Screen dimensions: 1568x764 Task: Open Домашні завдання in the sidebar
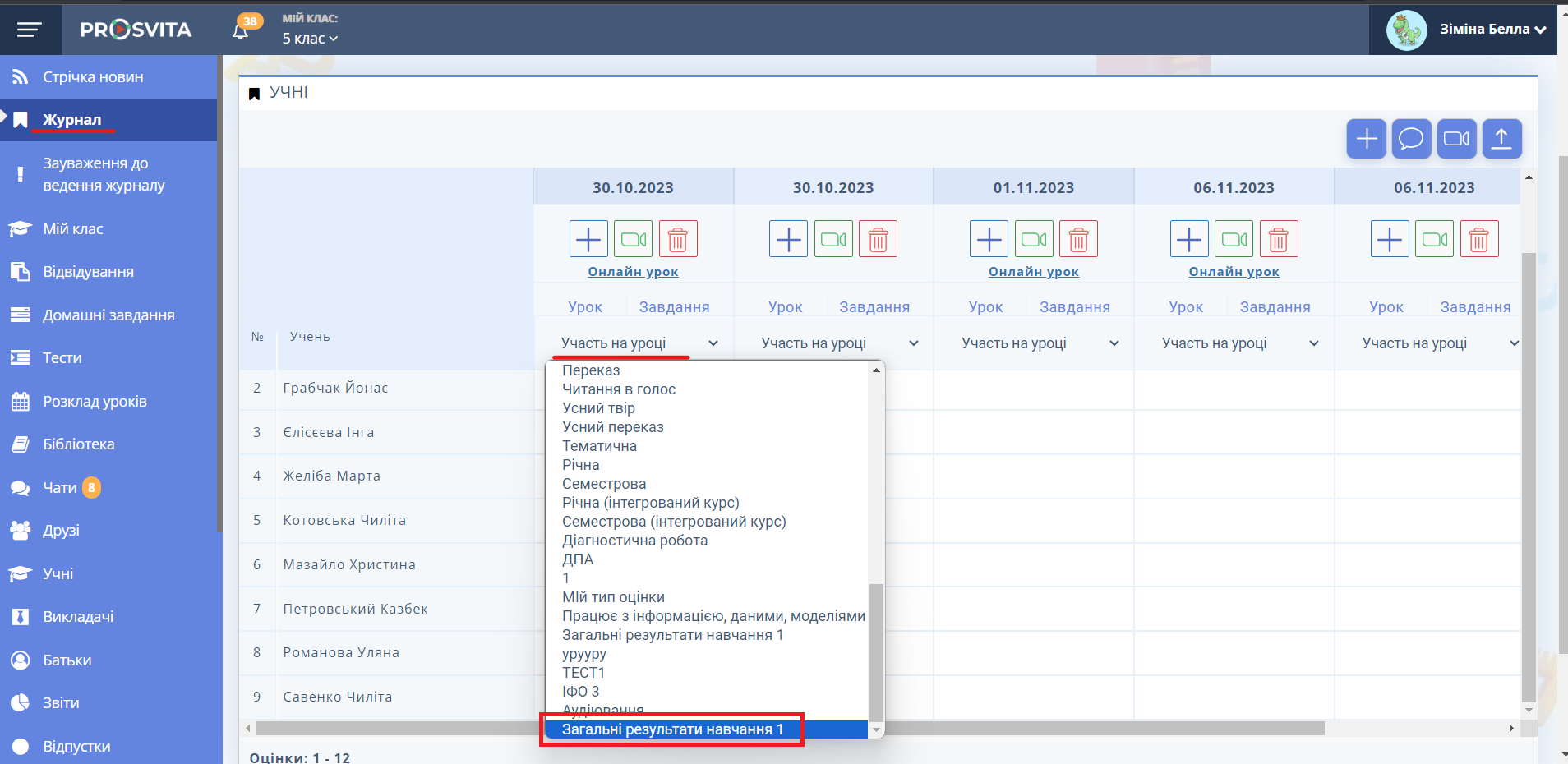(x=108, y=315)
